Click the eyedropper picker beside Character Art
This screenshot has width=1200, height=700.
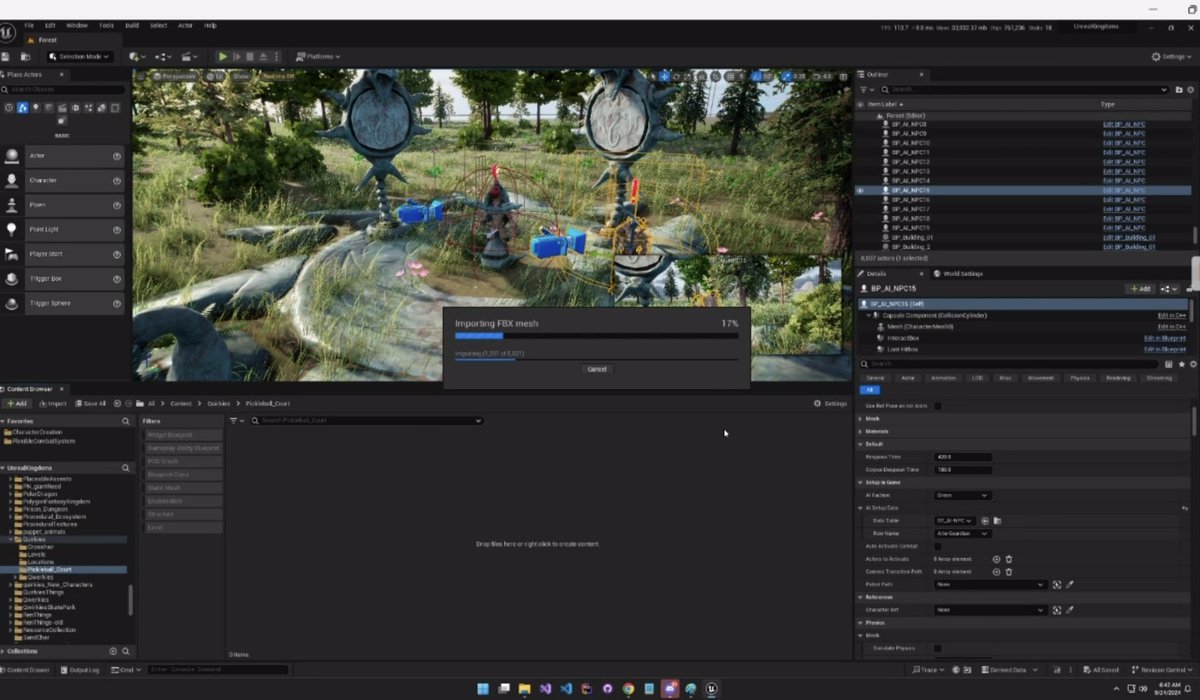[1069, 610]
